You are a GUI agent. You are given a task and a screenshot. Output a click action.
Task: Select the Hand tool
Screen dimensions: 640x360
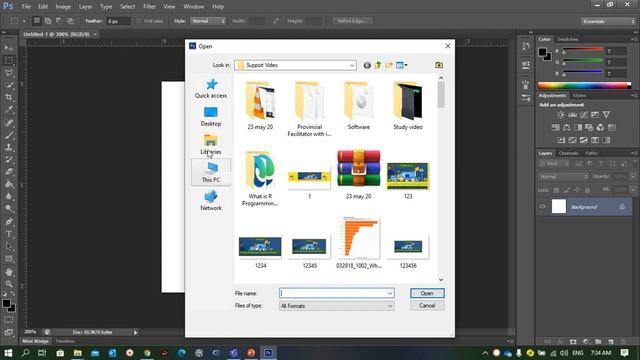(9, 272)
